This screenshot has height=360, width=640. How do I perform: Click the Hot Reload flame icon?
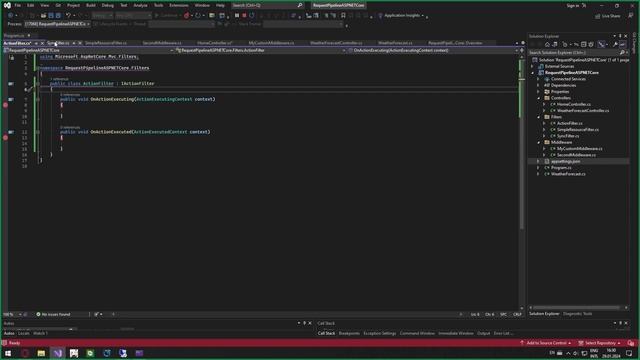pyautogui.click(x=187, y=16)
